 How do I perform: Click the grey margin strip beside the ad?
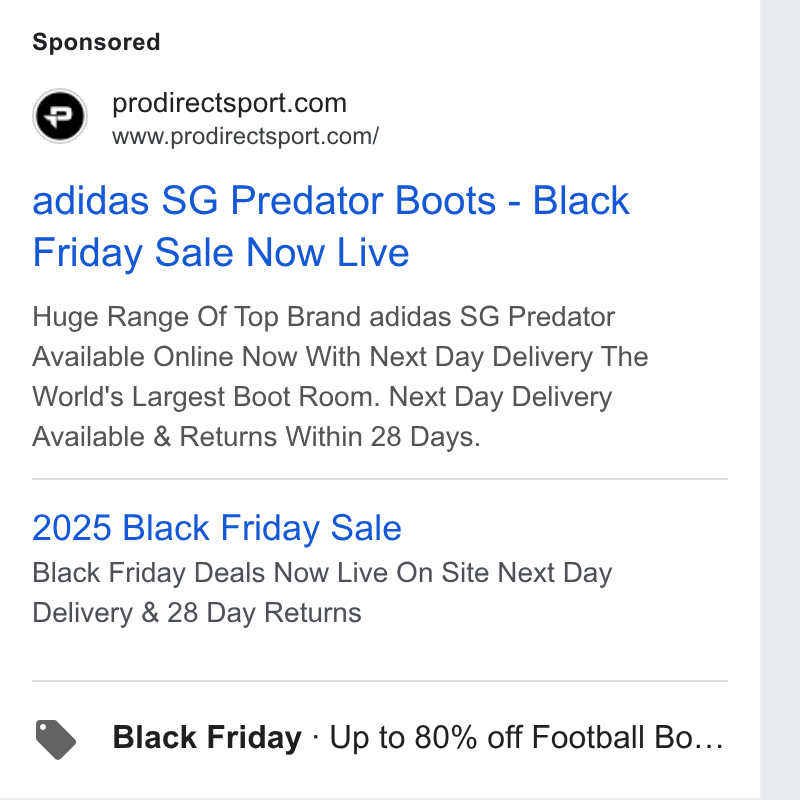(780, 400)
